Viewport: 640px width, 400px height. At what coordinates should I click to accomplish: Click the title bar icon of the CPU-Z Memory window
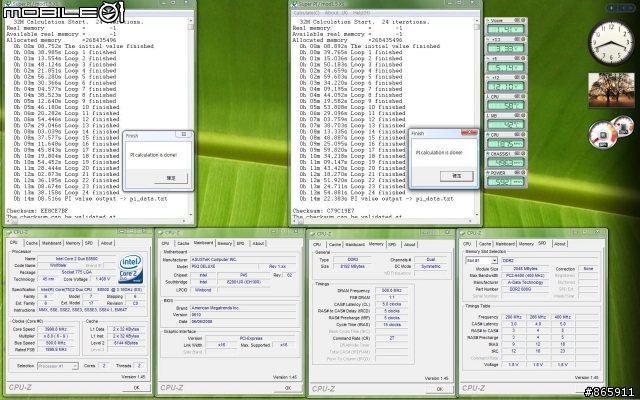[312, 233]
